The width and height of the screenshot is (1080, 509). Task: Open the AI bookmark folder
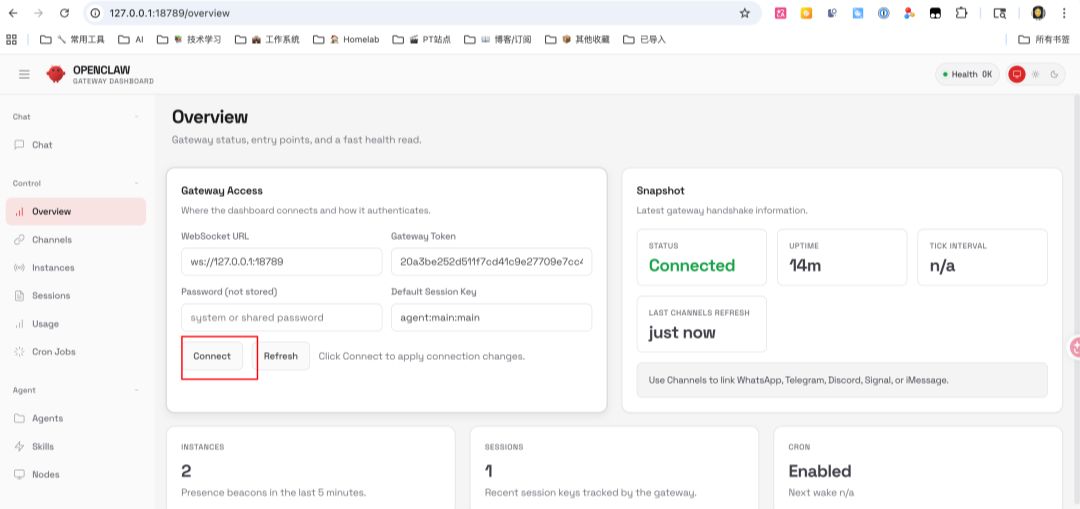(131, 39)
